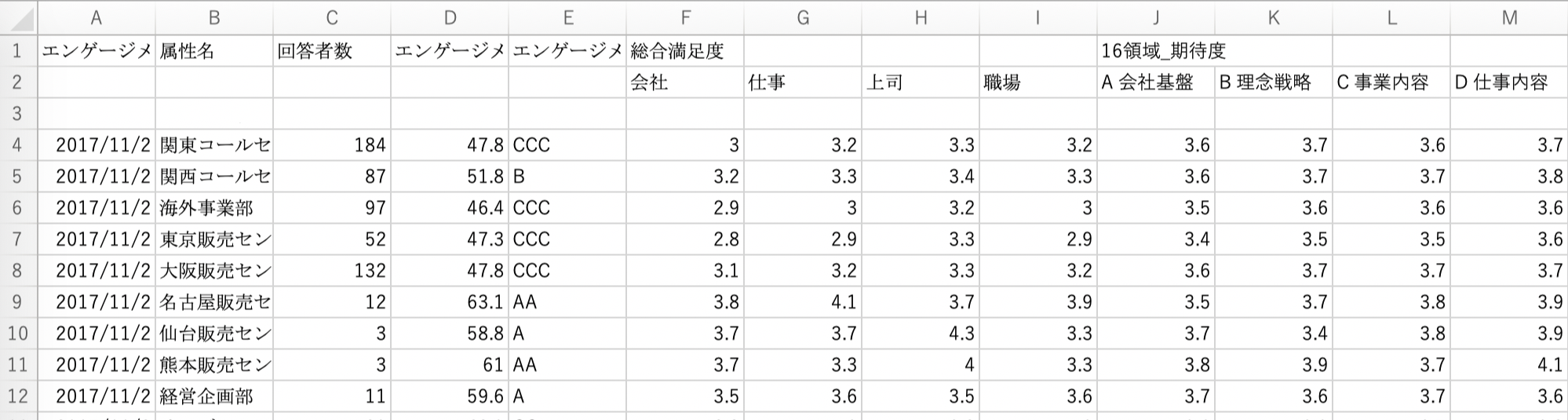Select the 4.1 value in column M

coord(1509,365)
